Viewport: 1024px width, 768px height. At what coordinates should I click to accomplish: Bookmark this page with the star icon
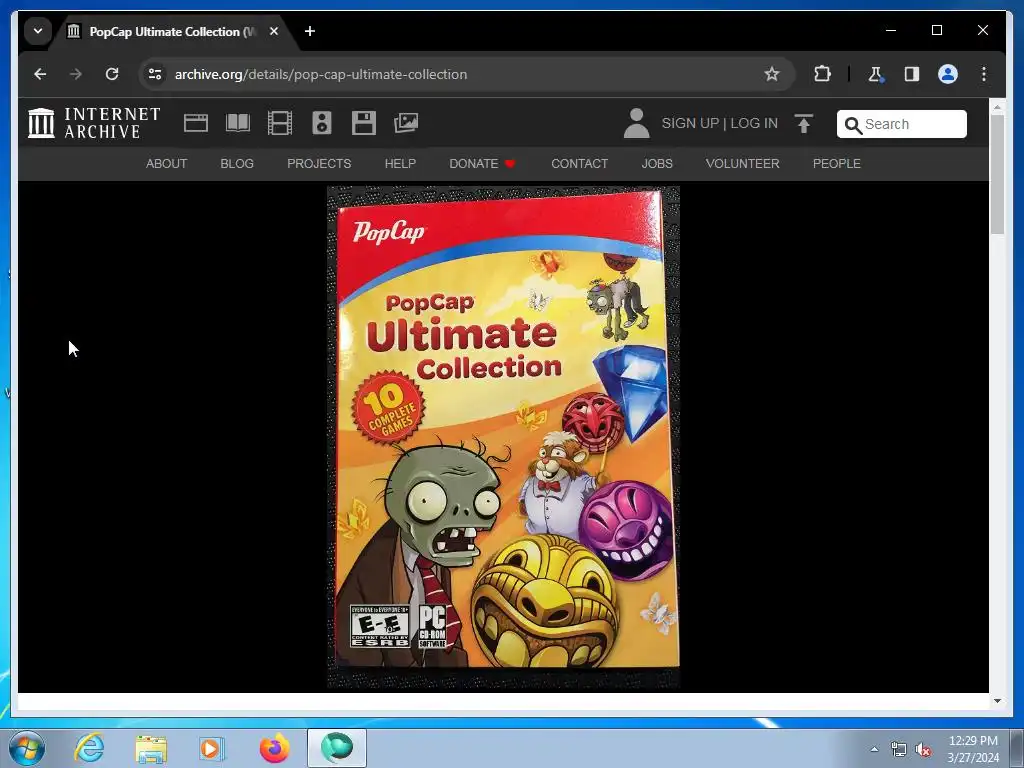[x=772, y=74]
